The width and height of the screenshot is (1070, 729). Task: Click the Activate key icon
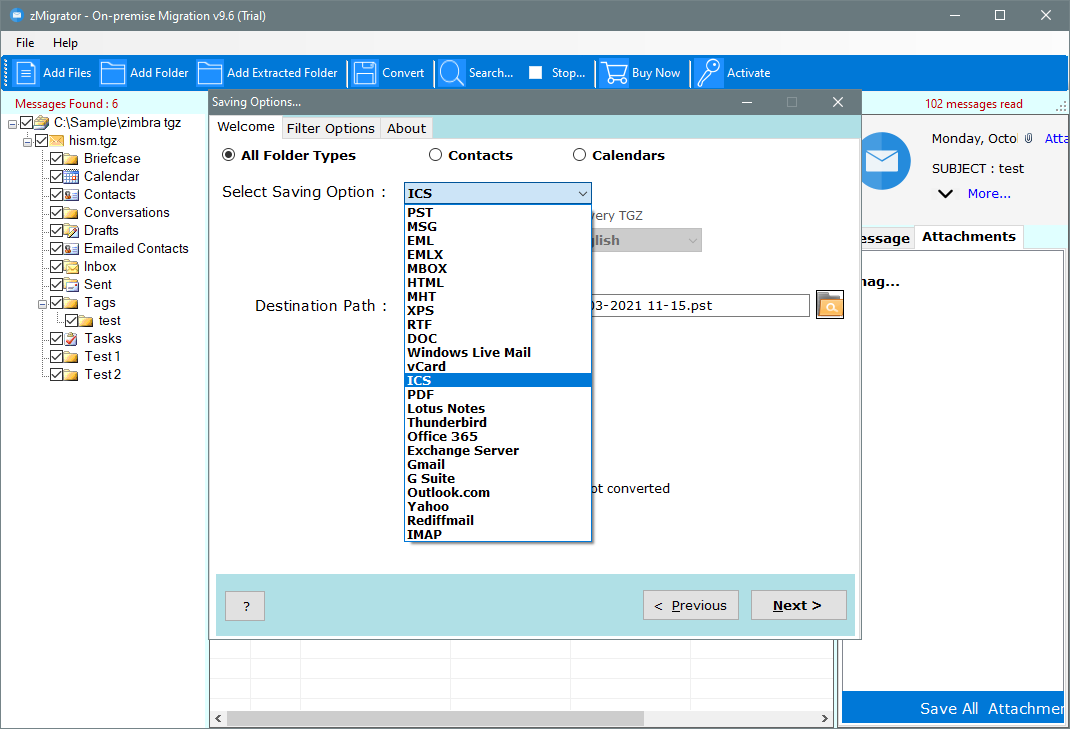[x=709, y=73]
